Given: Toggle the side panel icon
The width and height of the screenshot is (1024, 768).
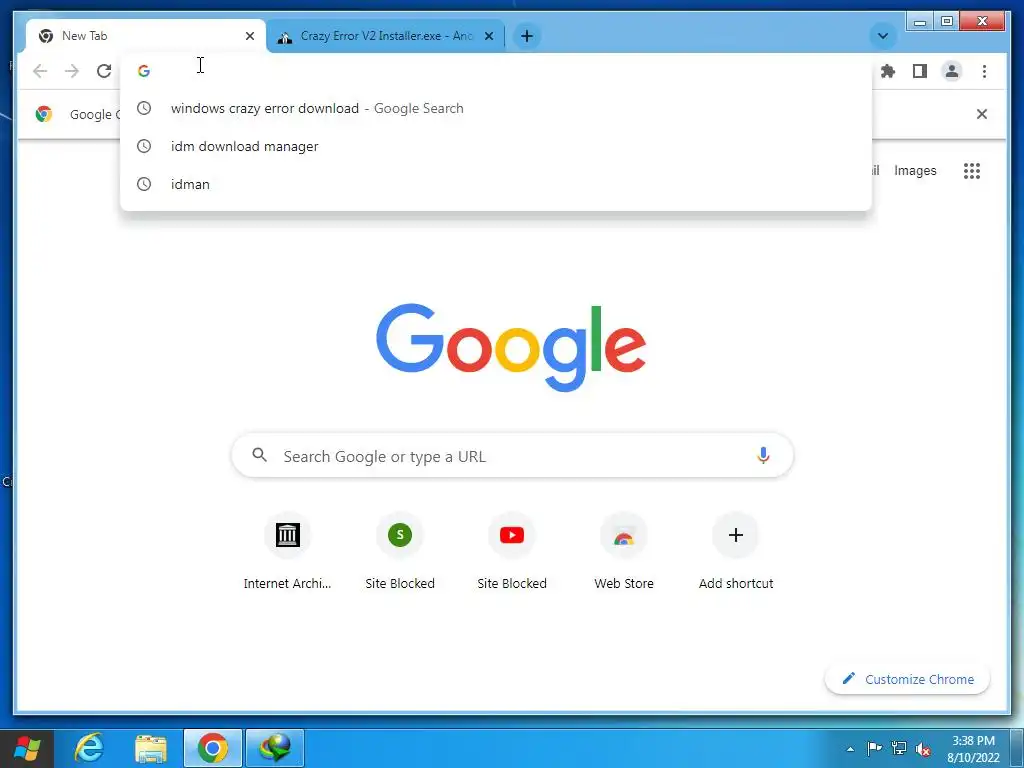Looking at the screenshot, I should [x=920, y=71].
